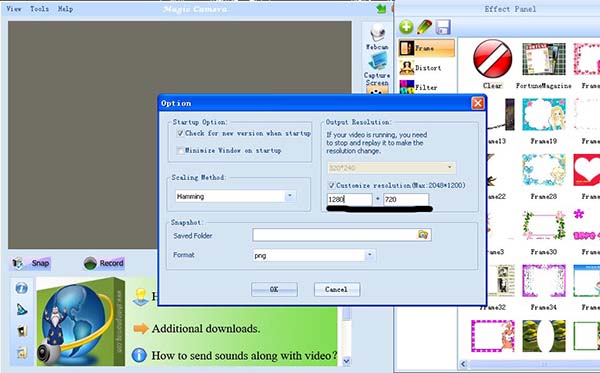Choose the green landscape oval frame thumbnail
The image size is (600, 373).
tap(544, 336)
